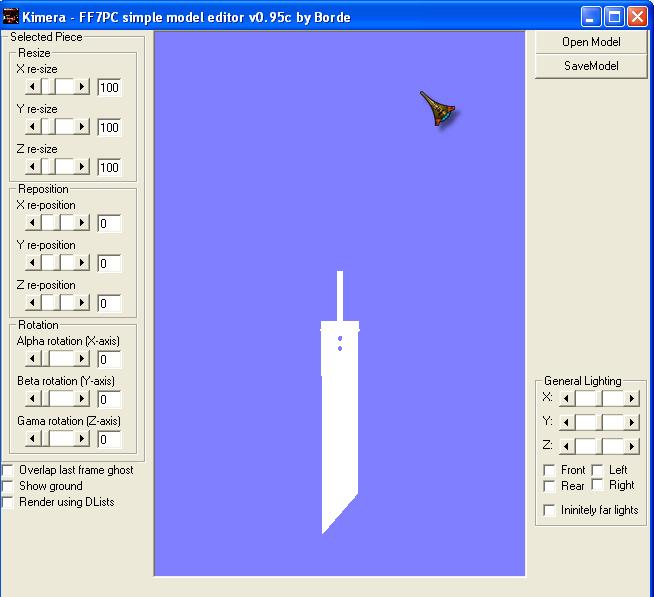Click the Z re-size value field

click(x=109, y=167)
